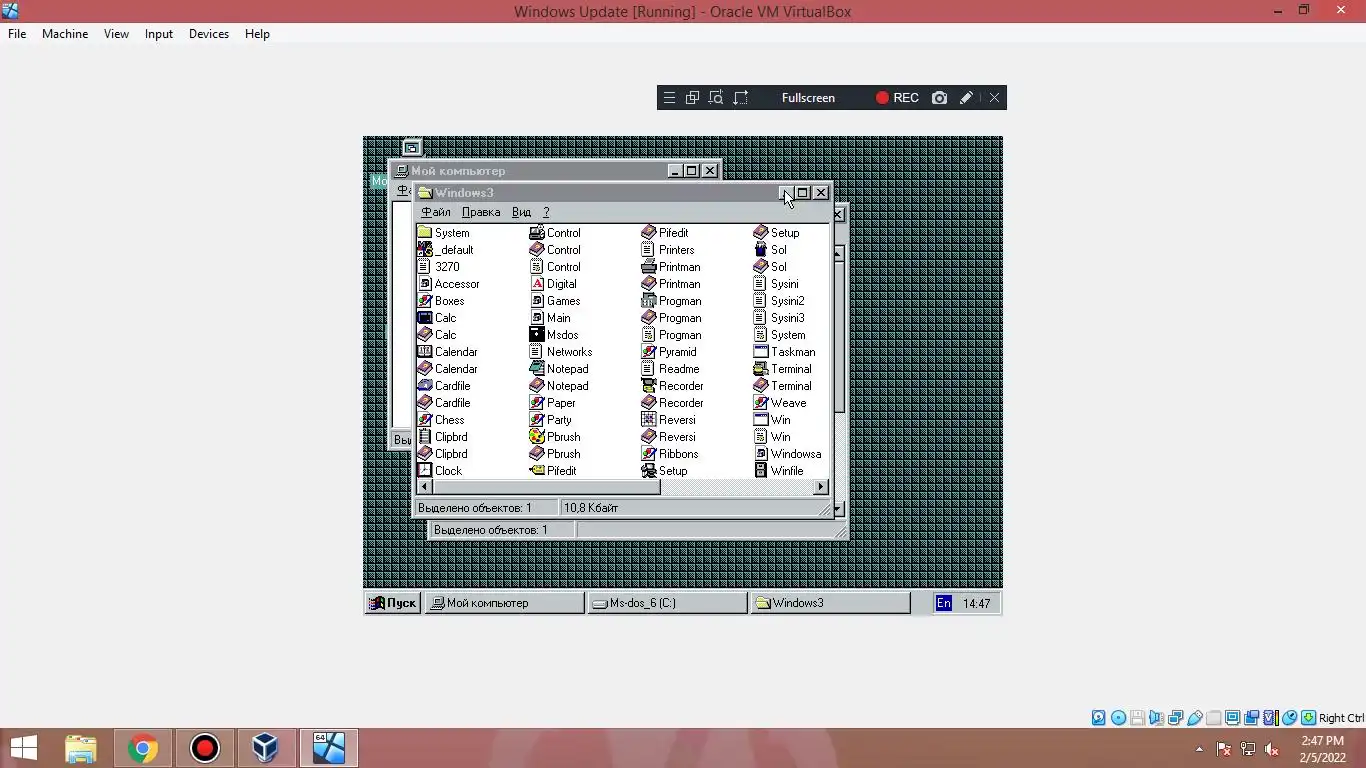Select the Windowsa file
The height and width of the screenshot is (768, 1366).
(788, 454)
